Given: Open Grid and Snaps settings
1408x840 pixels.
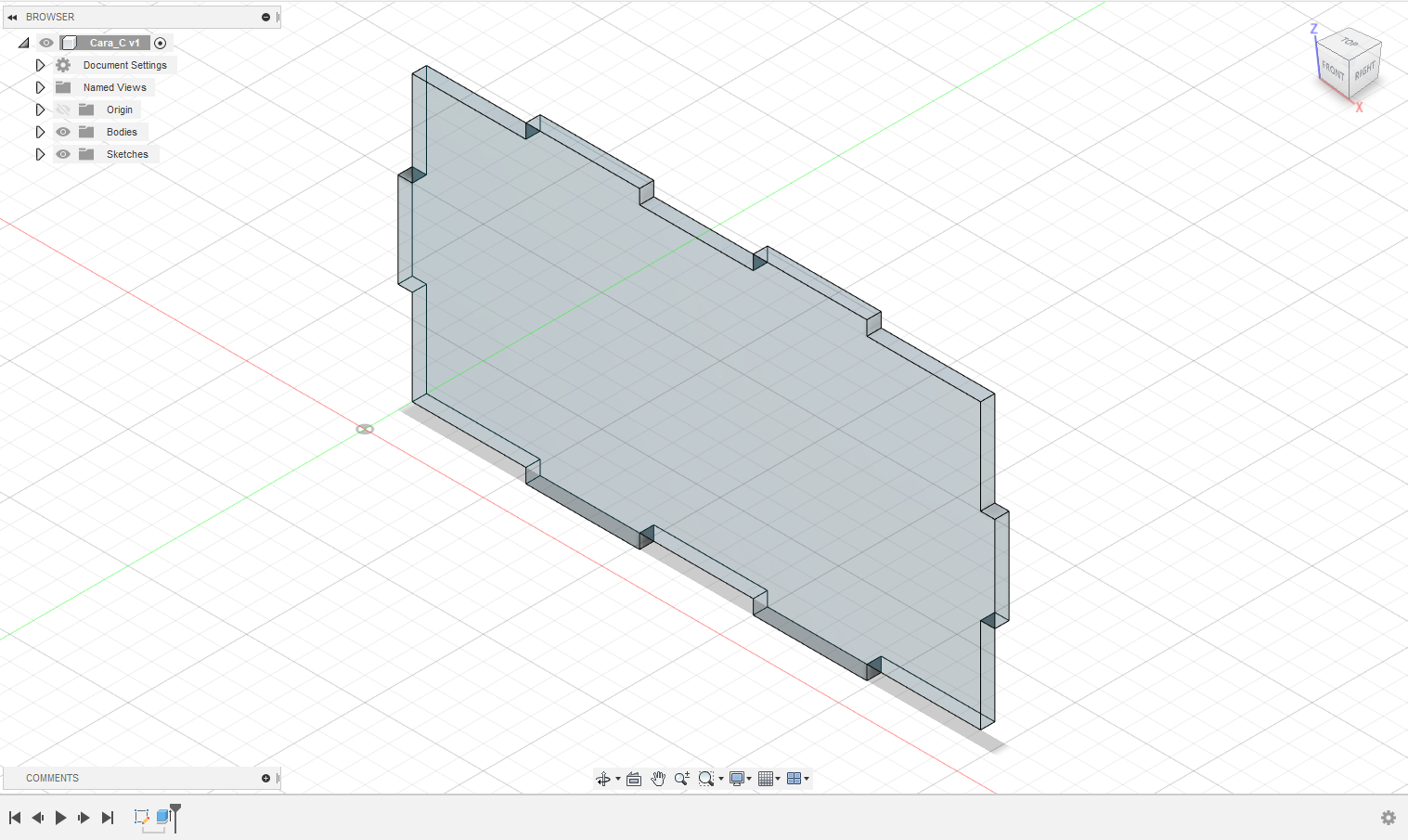Looking at the screenshot, I should (x=766, y=779).
